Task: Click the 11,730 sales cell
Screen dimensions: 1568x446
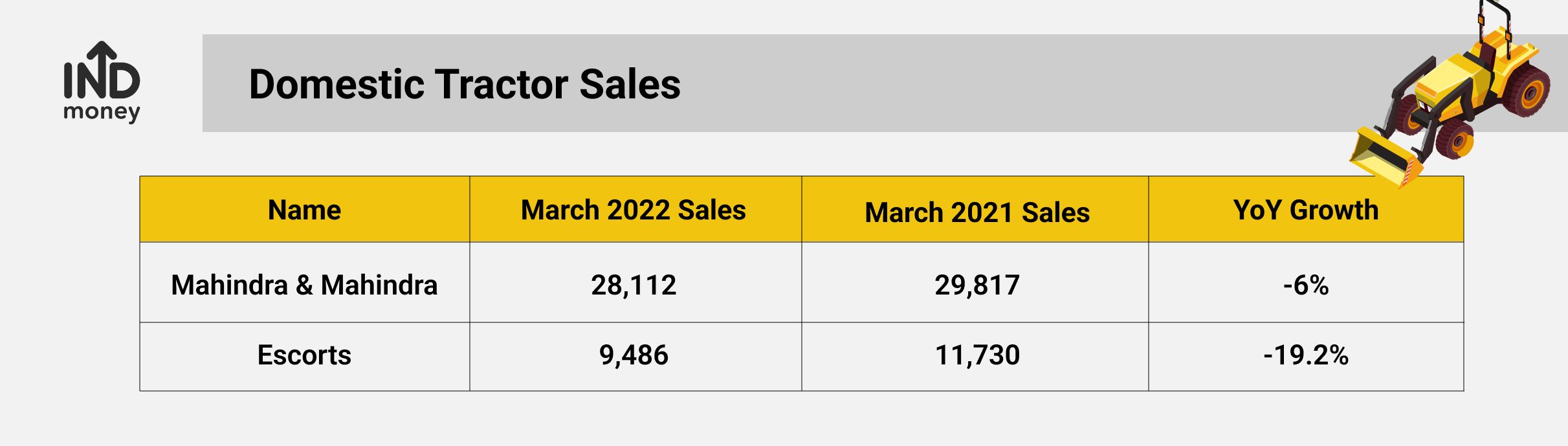Action: point(977,355)
